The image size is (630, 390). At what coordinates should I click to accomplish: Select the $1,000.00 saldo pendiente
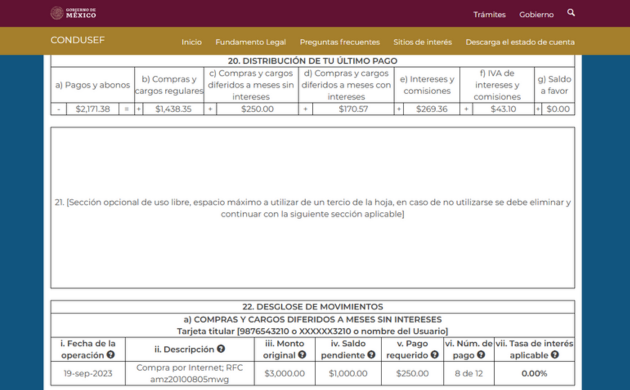pos(348,373)
